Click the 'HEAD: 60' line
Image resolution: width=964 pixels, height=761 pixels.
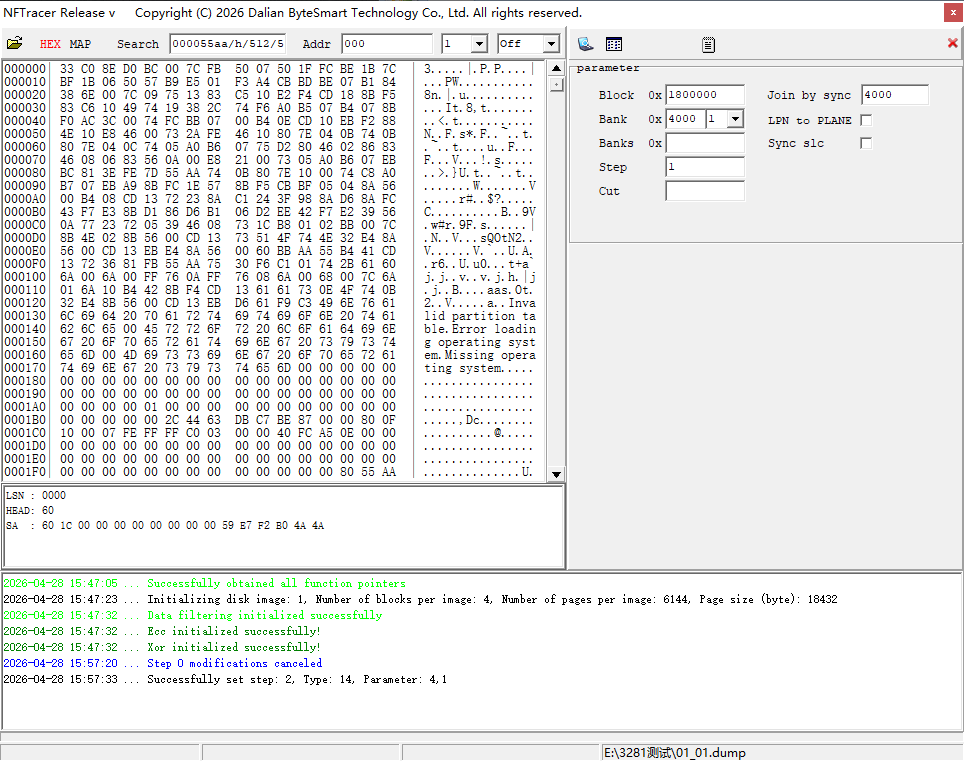pyautogui.click(x=30, y=510)
